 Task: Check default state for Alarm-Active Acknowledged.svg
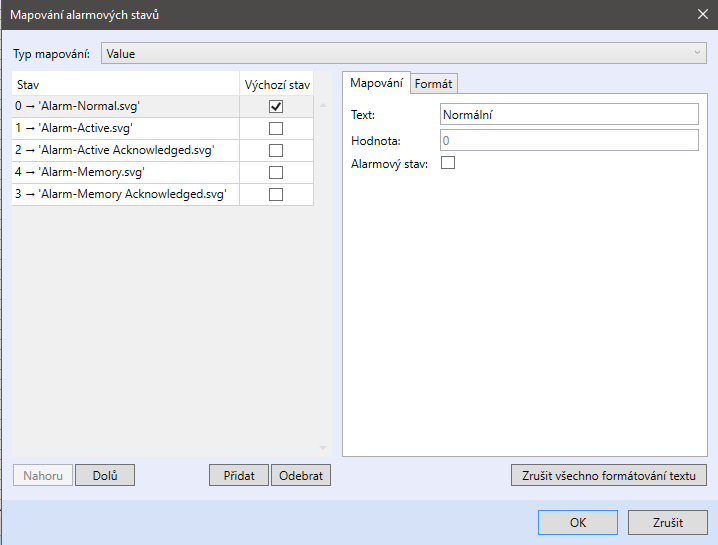276,150
